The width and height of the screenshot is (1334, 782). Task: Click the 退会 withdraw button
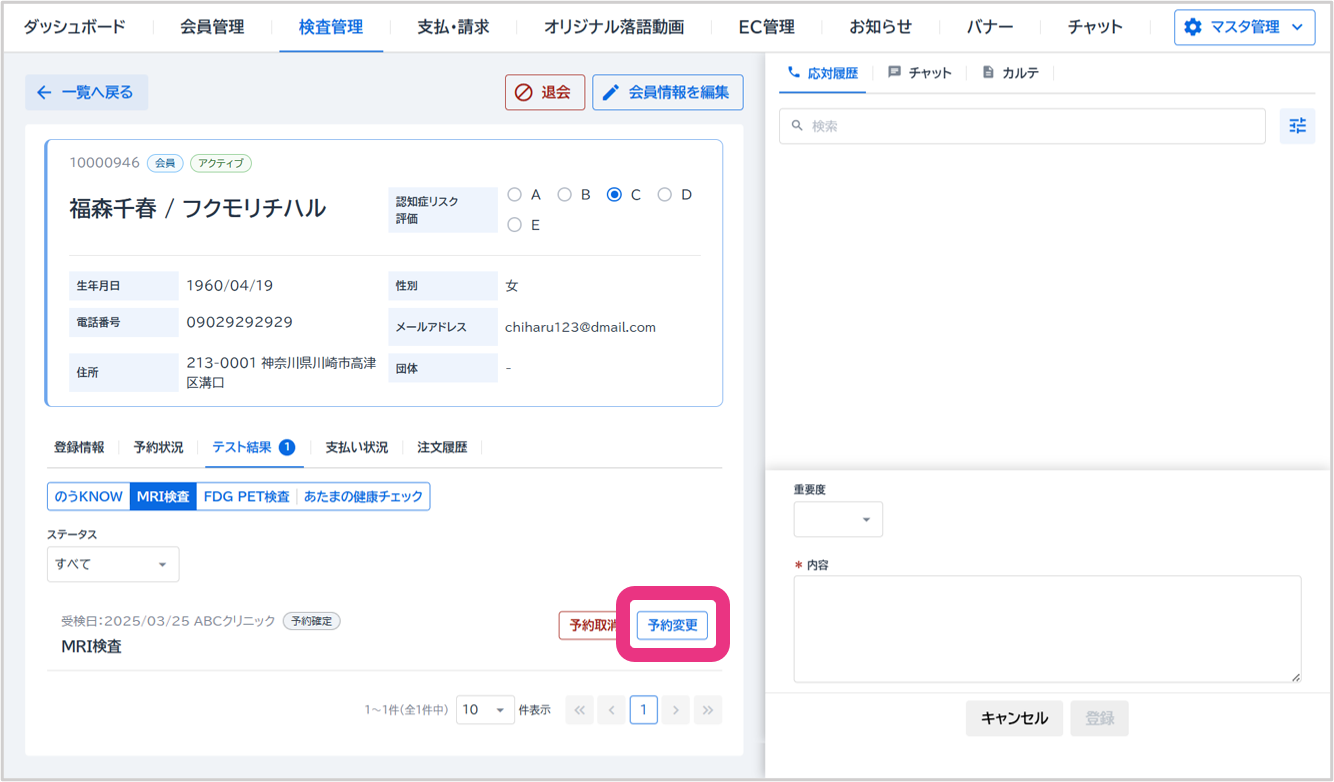pyautogui.click(x=544, y=92)
